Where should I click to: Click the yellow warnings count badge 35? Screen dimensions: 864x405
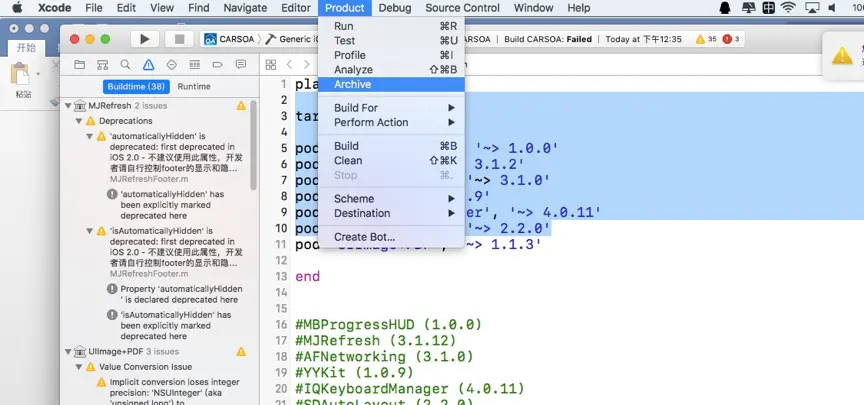(706, 39)
